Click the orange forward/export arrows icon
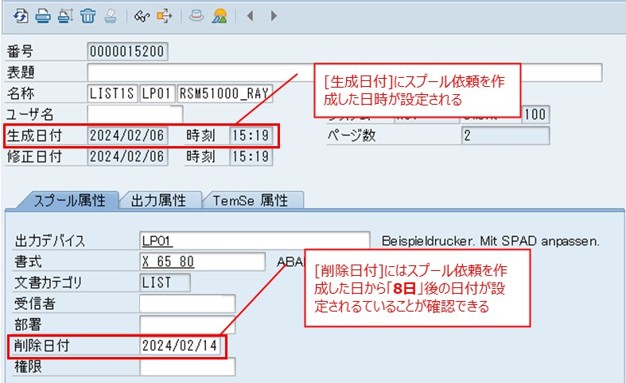626x383 pixels. tap(164, 16)
